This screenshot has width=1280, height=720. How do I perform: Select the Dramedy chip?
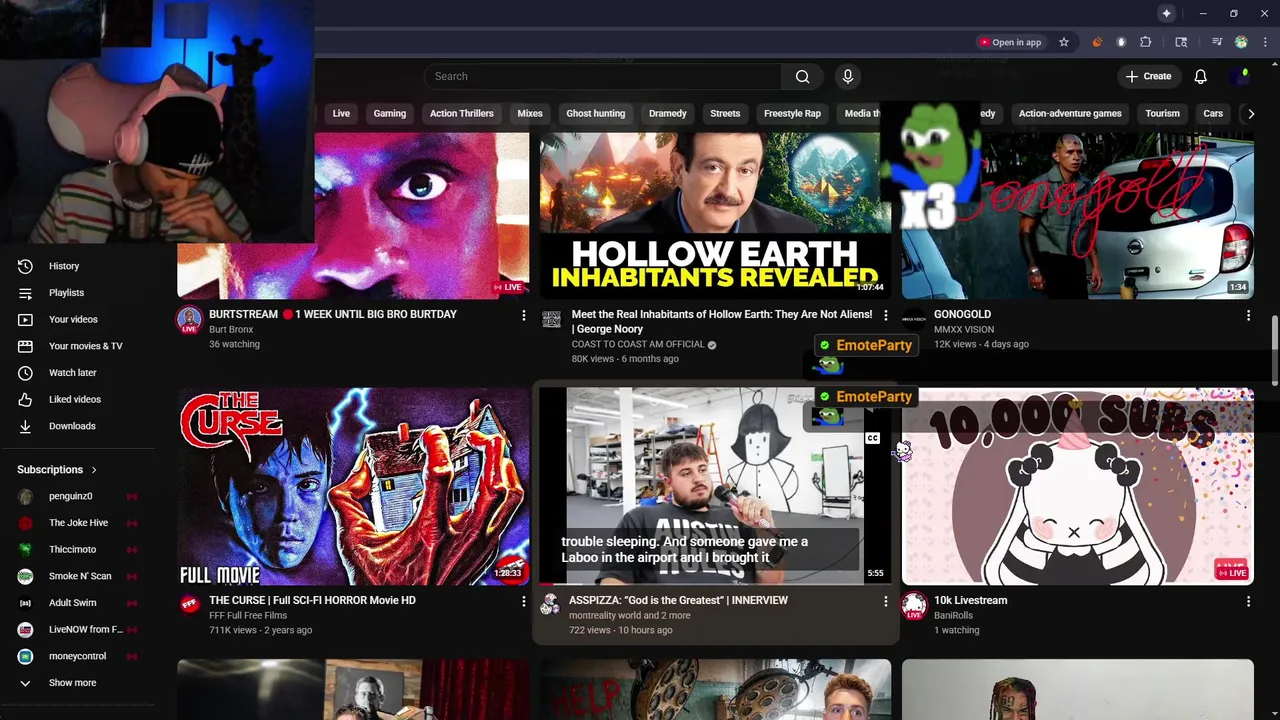[x=668, y=114]
